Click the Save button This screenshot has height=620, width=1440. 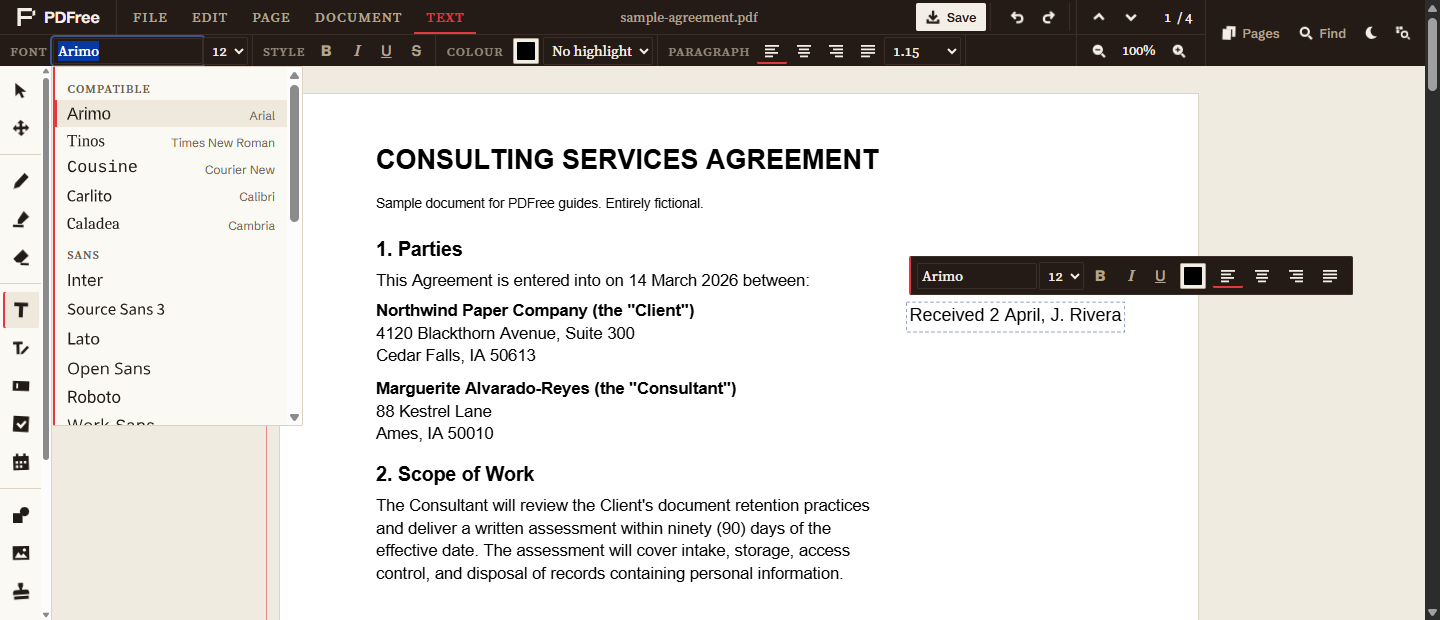pyautogui.click(x=951, y=17)
